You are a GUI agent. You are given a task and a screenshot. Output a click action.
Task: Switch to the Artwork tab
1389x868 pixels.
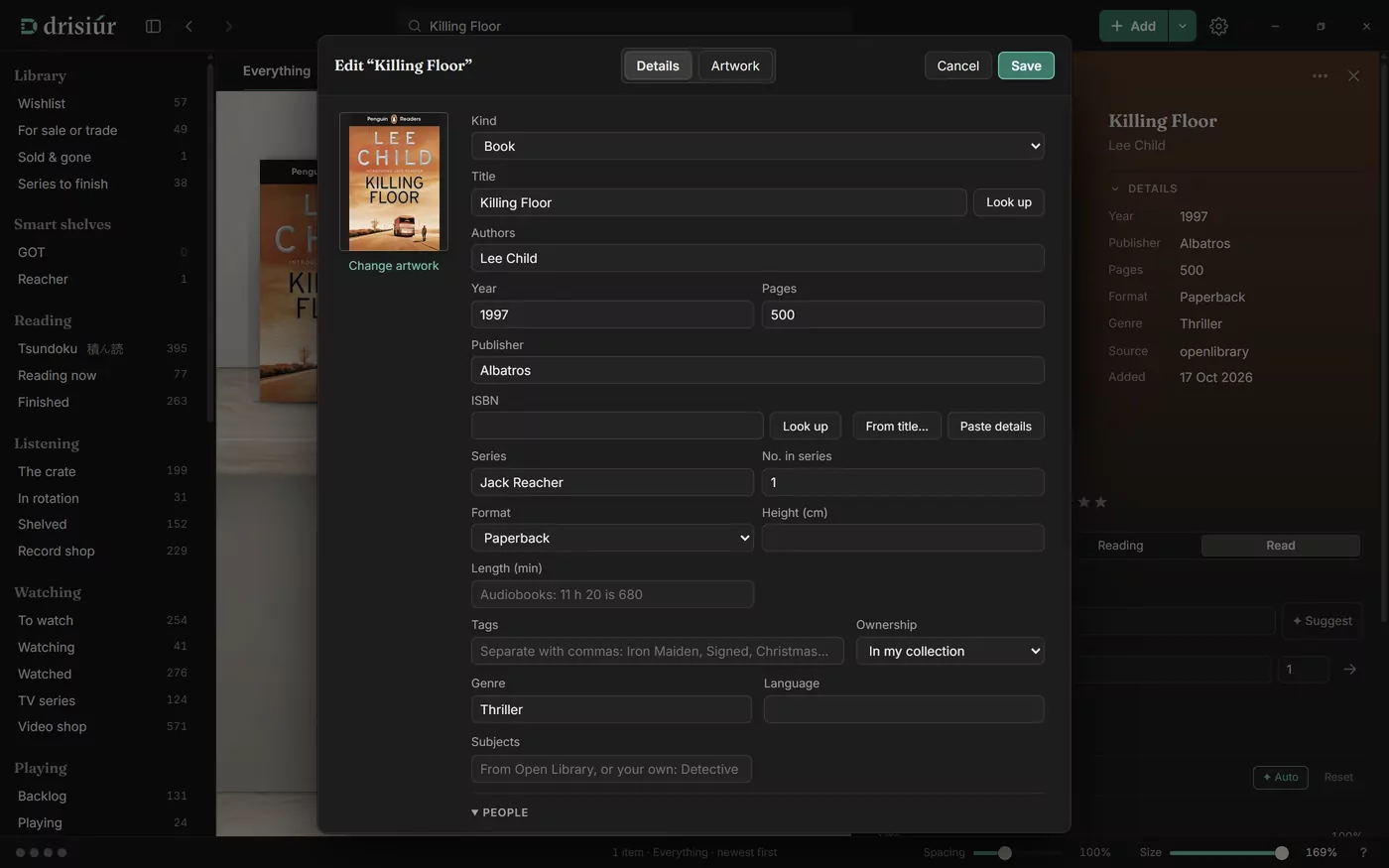[x=735, y=65]
